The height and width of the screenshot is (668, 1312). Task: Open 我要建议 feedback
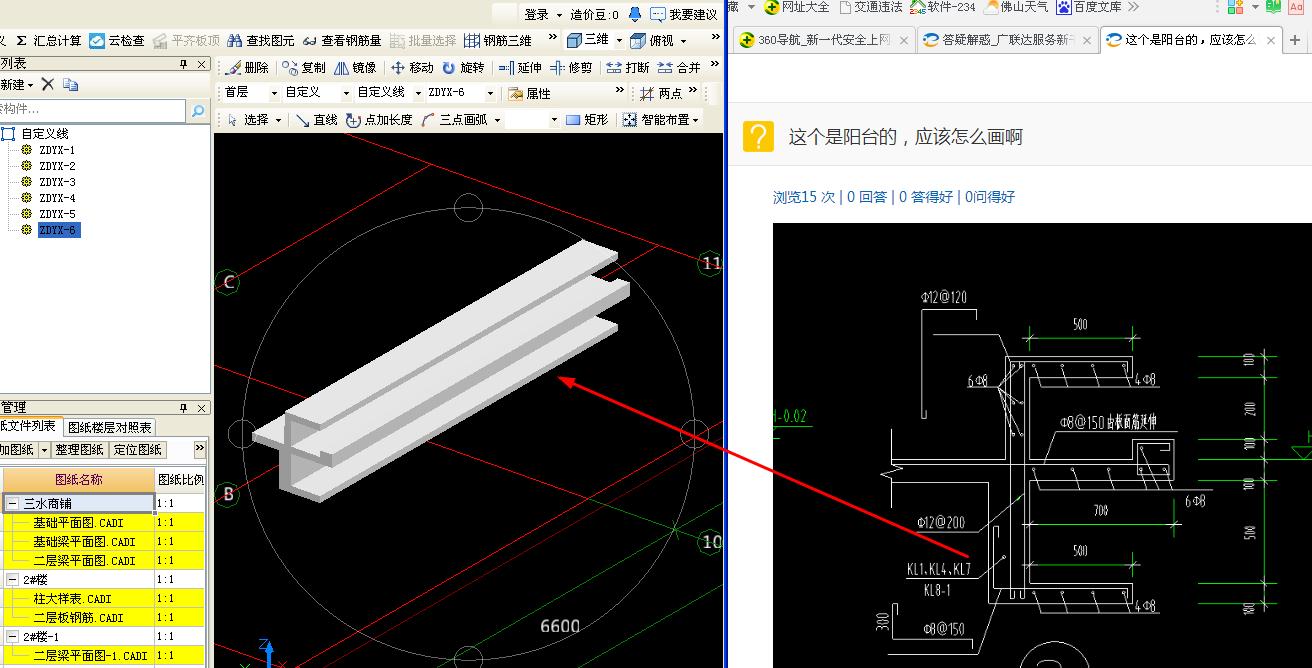point(684,14)
